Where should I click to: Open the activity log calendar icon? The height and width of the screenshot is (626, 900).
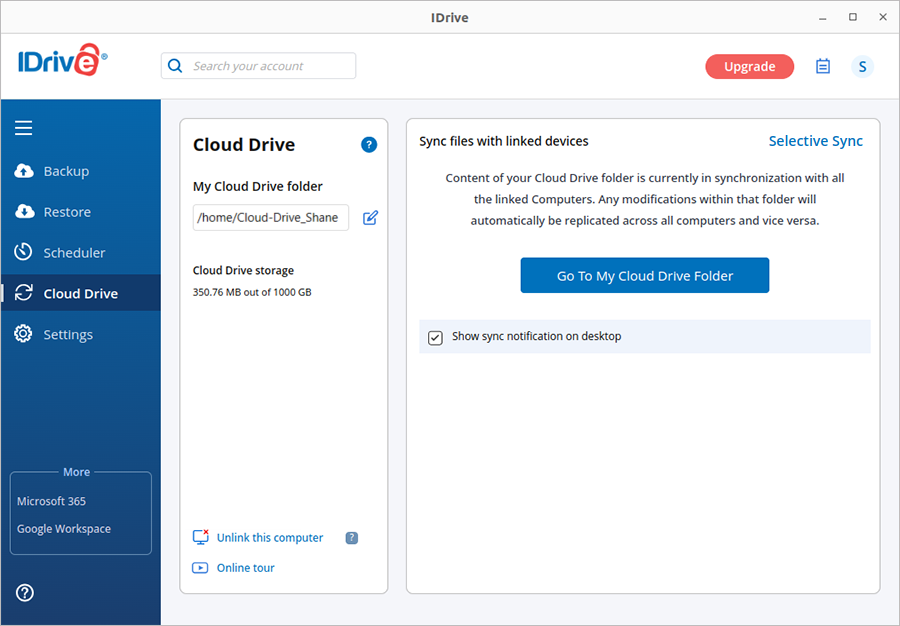[x=823, y=67]
